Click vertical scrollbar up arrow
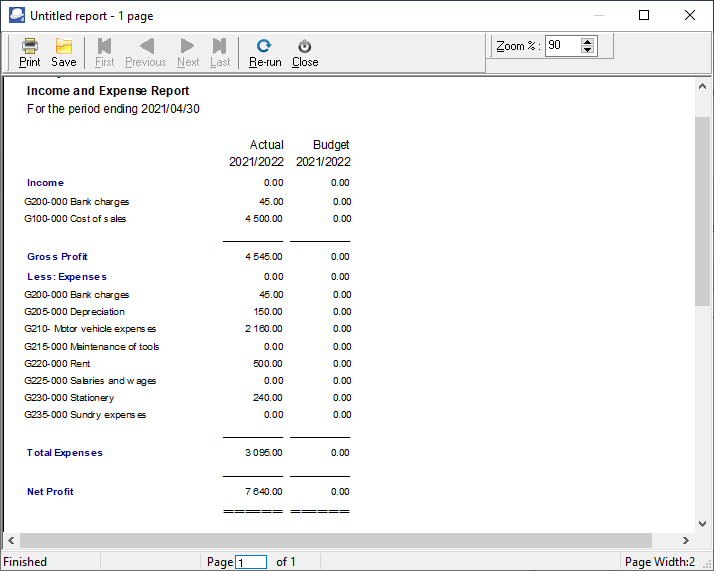Viewport: 714px width, 571px height. [702, 86]
